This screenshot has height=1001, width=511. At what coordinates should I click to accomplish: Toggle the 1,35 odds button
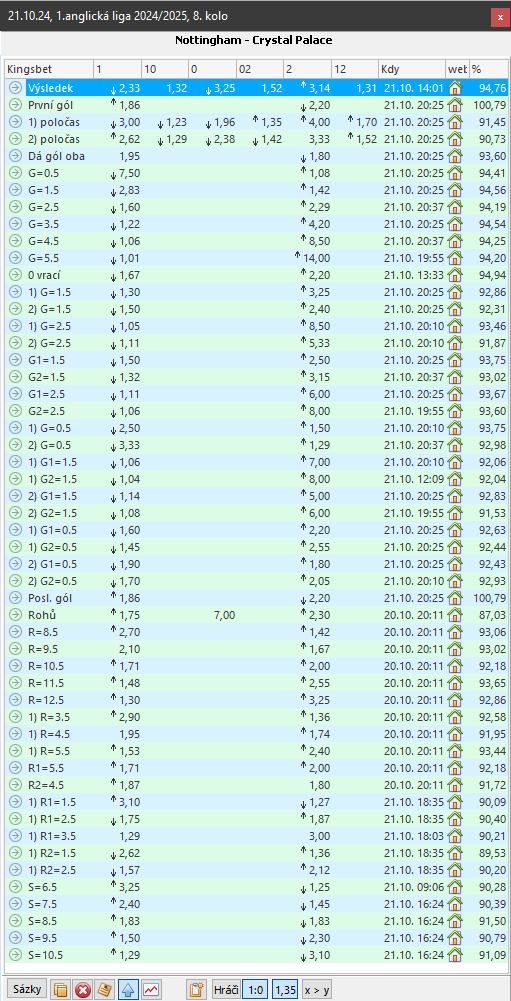click(285, 990)
